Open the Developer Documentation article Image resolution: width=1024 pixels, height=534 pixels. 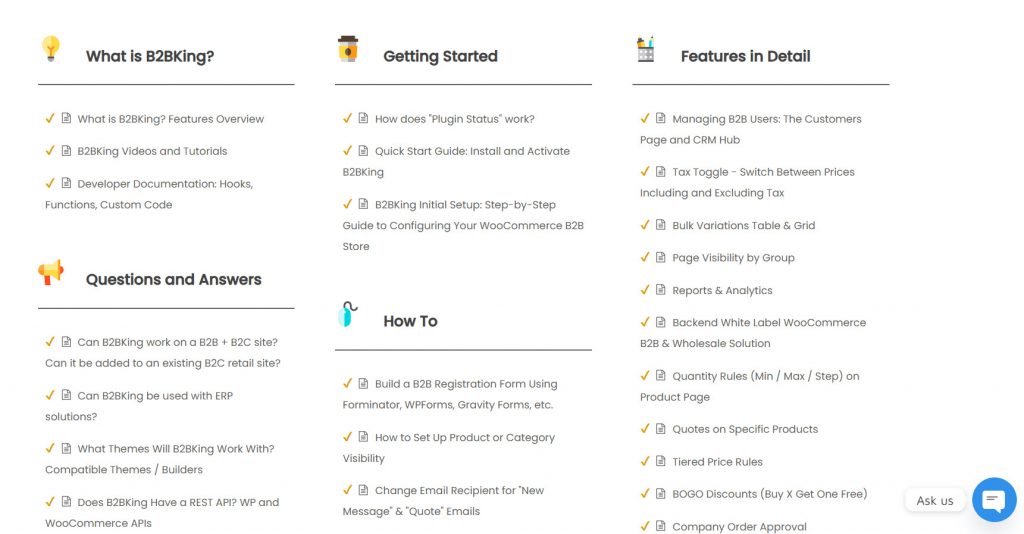164,184
